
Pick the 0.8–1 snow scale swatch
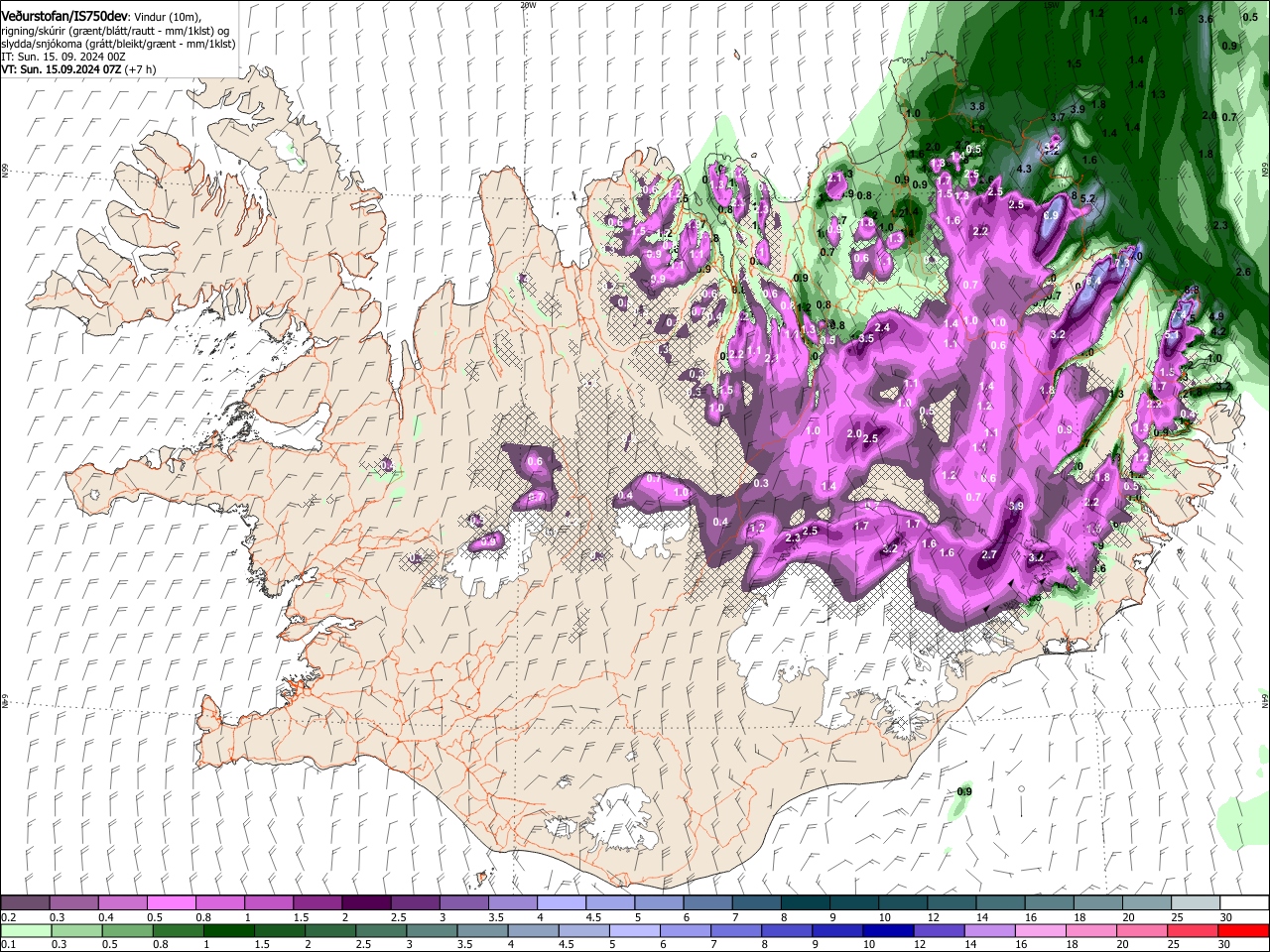click(x=219, y=903)
